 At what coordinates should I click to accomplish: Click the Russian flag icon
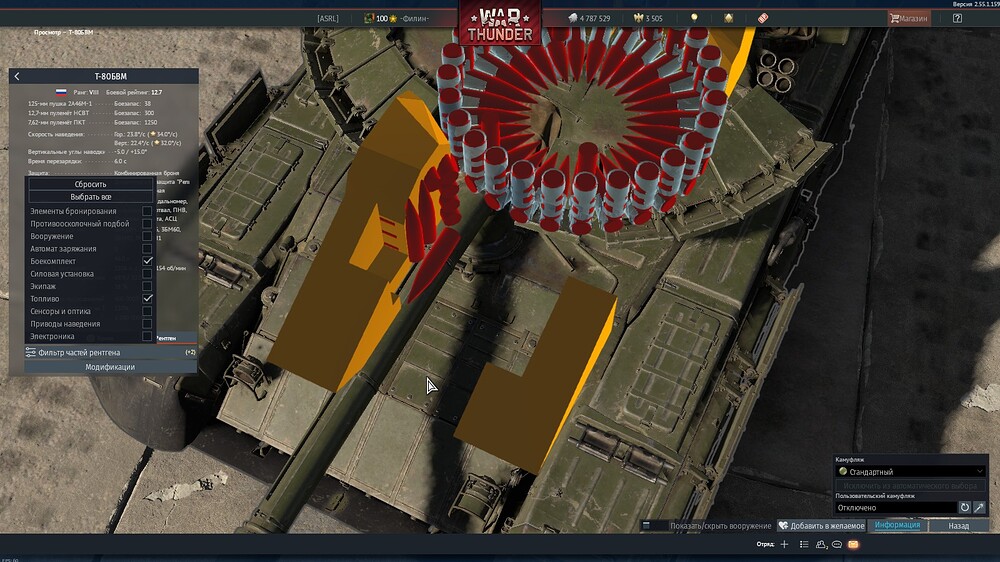(x=61, y=92)
